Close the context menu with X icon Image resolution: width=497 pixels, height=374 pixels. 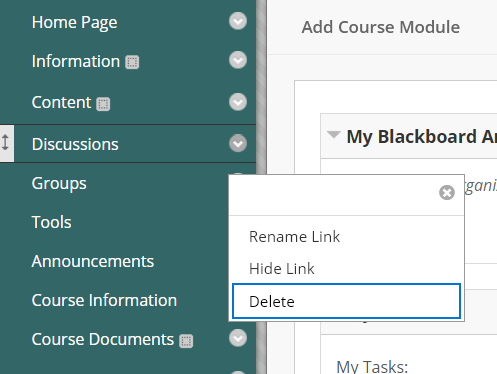pyautogui.click(x=447, y=193)
